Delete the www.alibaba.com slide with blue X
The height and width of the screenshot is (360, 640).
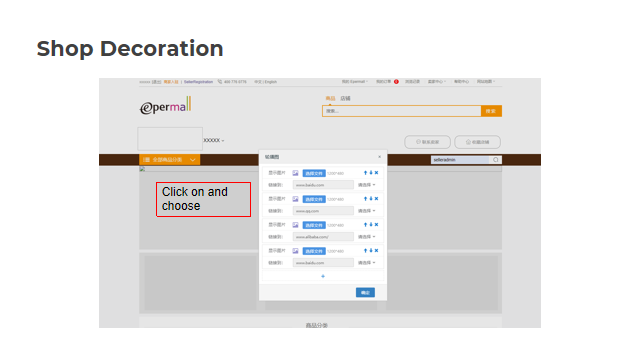coord(376,225)
